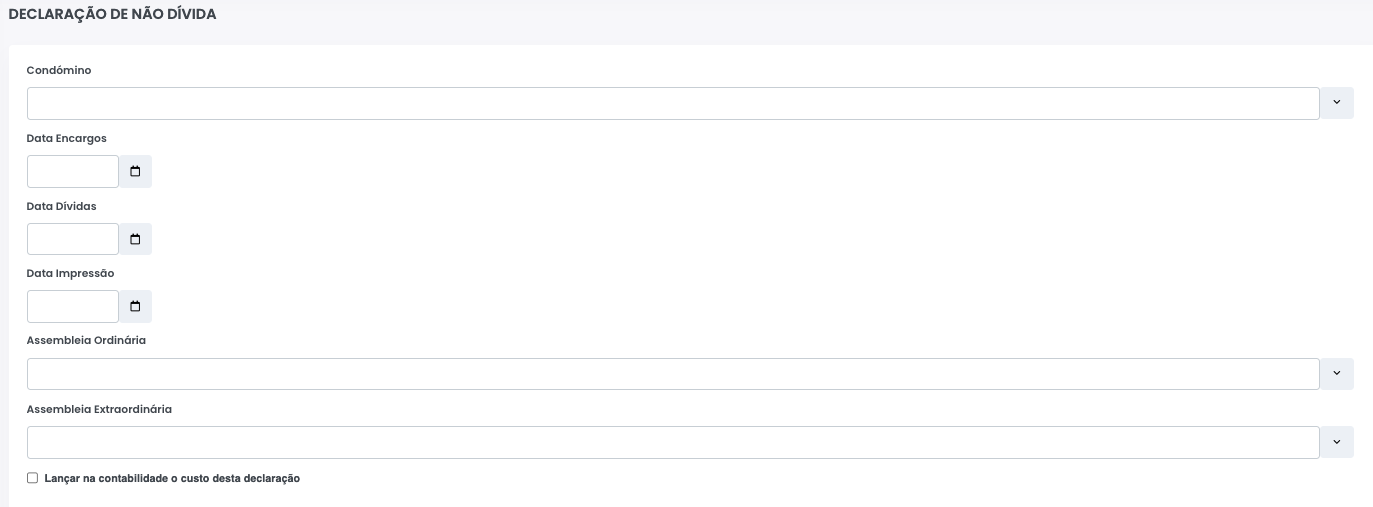The image size is (1373, 507).
Task: Open the Data Impressão calendar picker
Action: pos(135,306)
